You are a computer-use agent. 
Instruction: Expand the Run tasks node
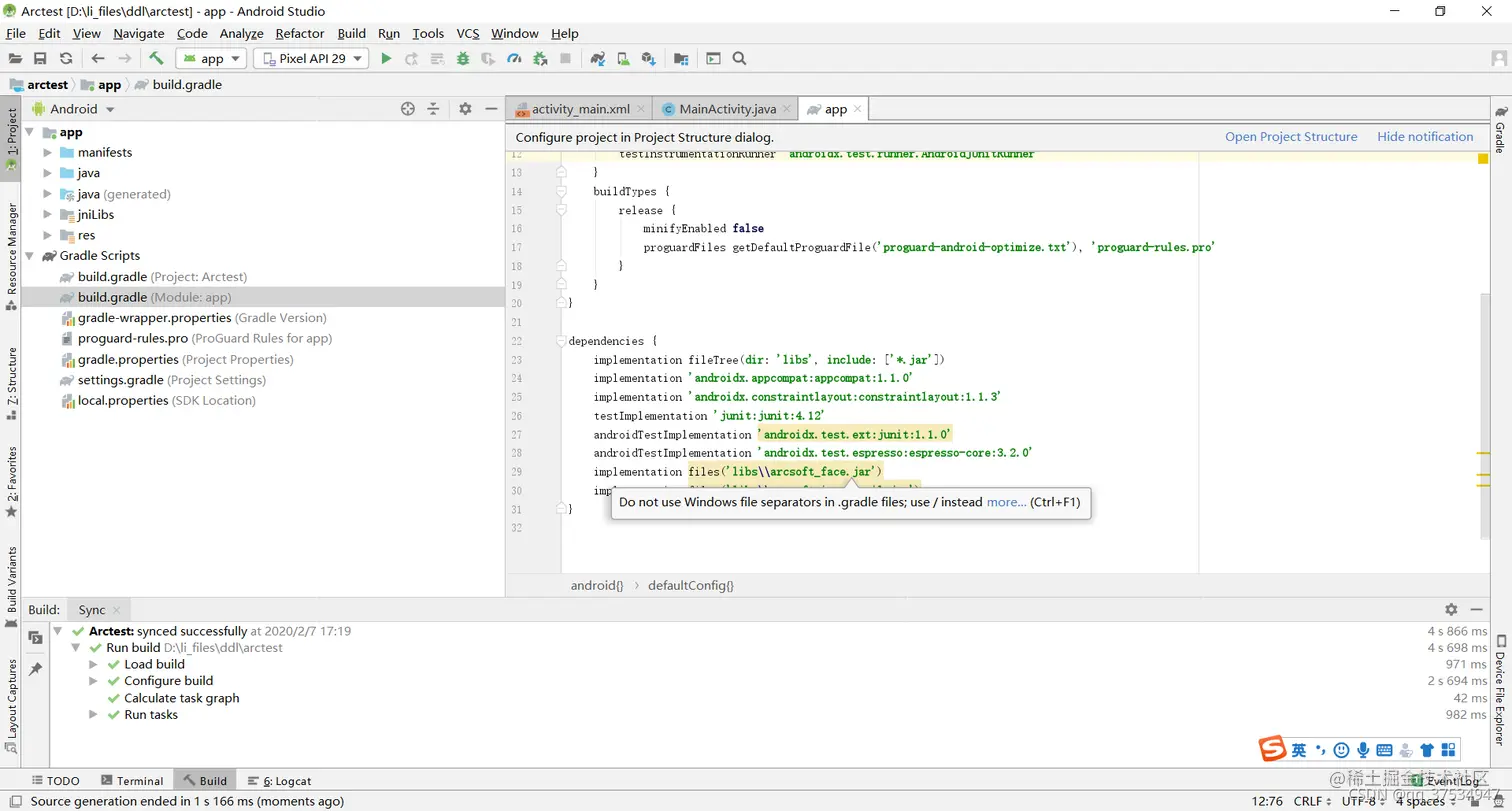tap(93, 715)
